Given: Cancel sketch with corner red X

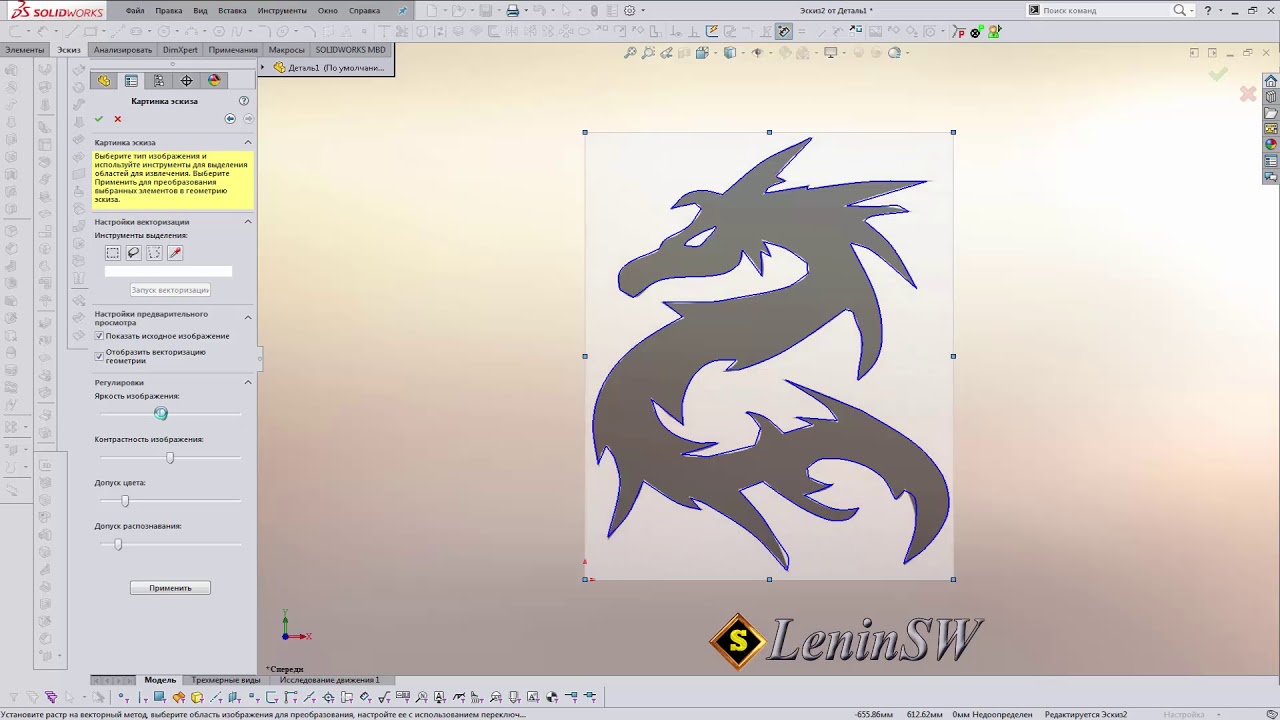Looking at the screenshot, I should (1248, 94).
